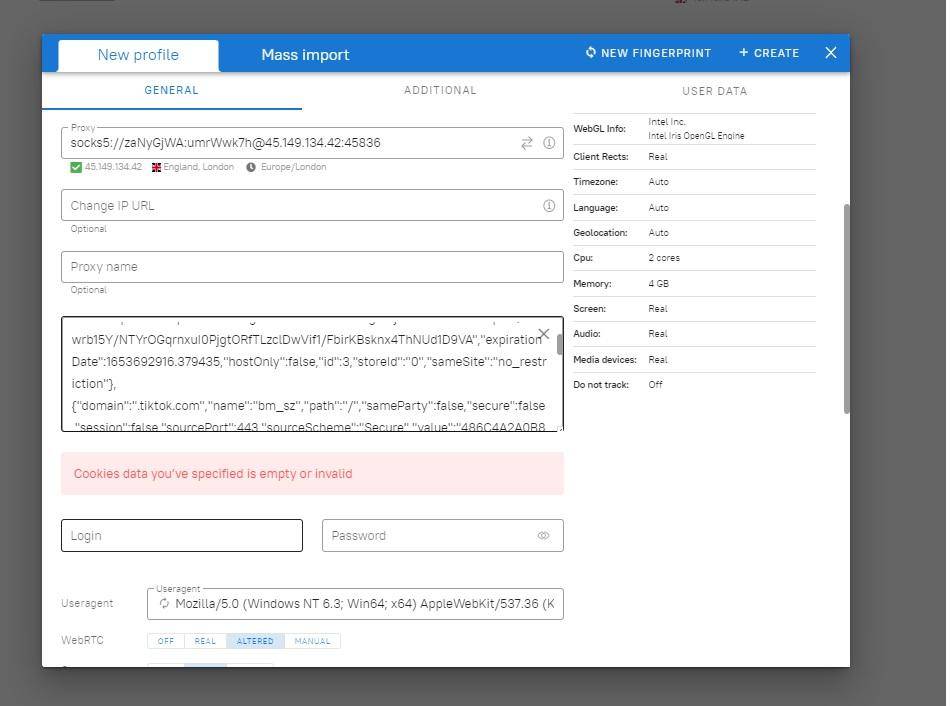Set WebRTC to REAL
950x706 pixels.
point(205,641)
